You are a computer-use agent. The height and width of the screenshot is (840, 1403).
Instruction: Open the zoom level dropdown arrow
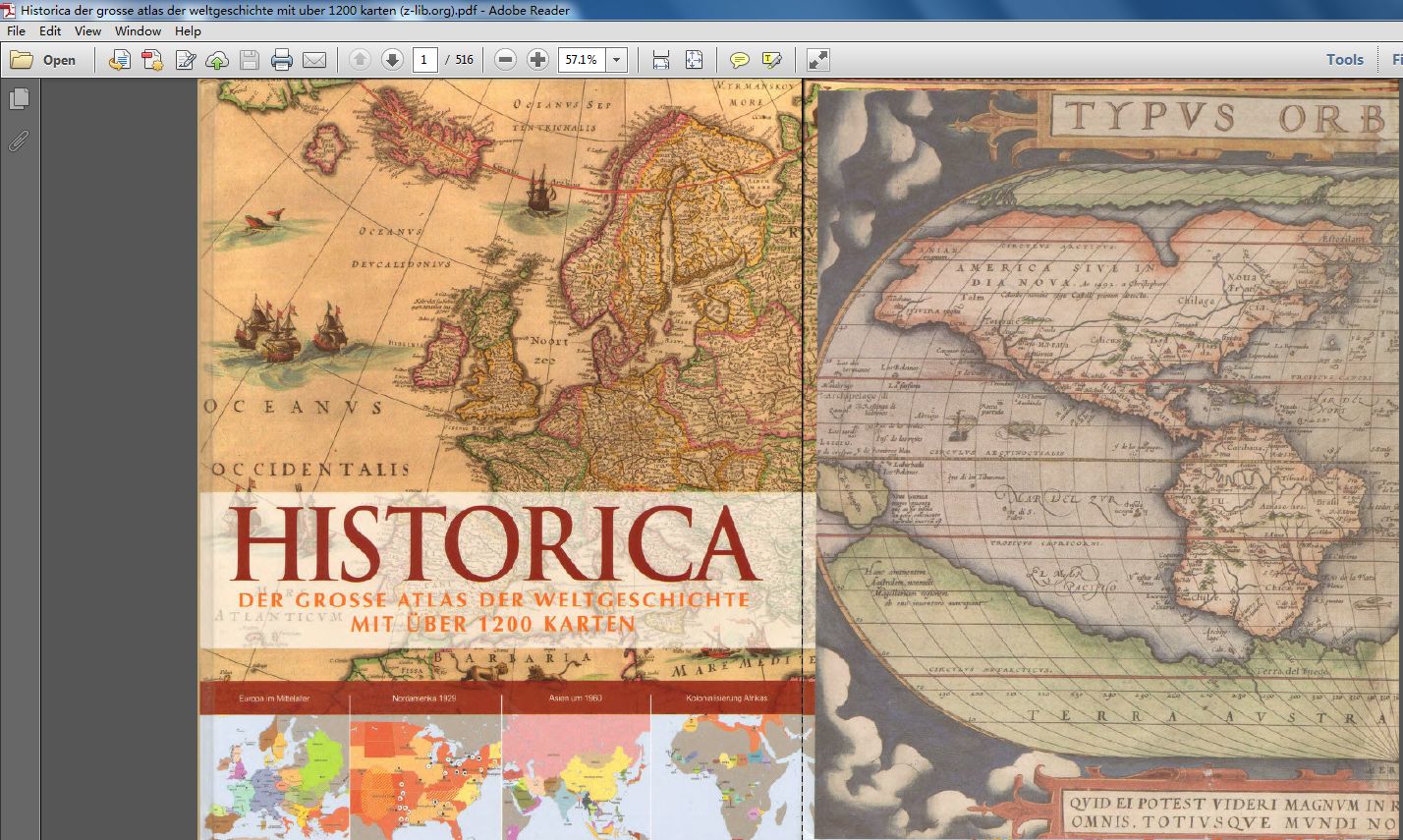tap(617, 60)
